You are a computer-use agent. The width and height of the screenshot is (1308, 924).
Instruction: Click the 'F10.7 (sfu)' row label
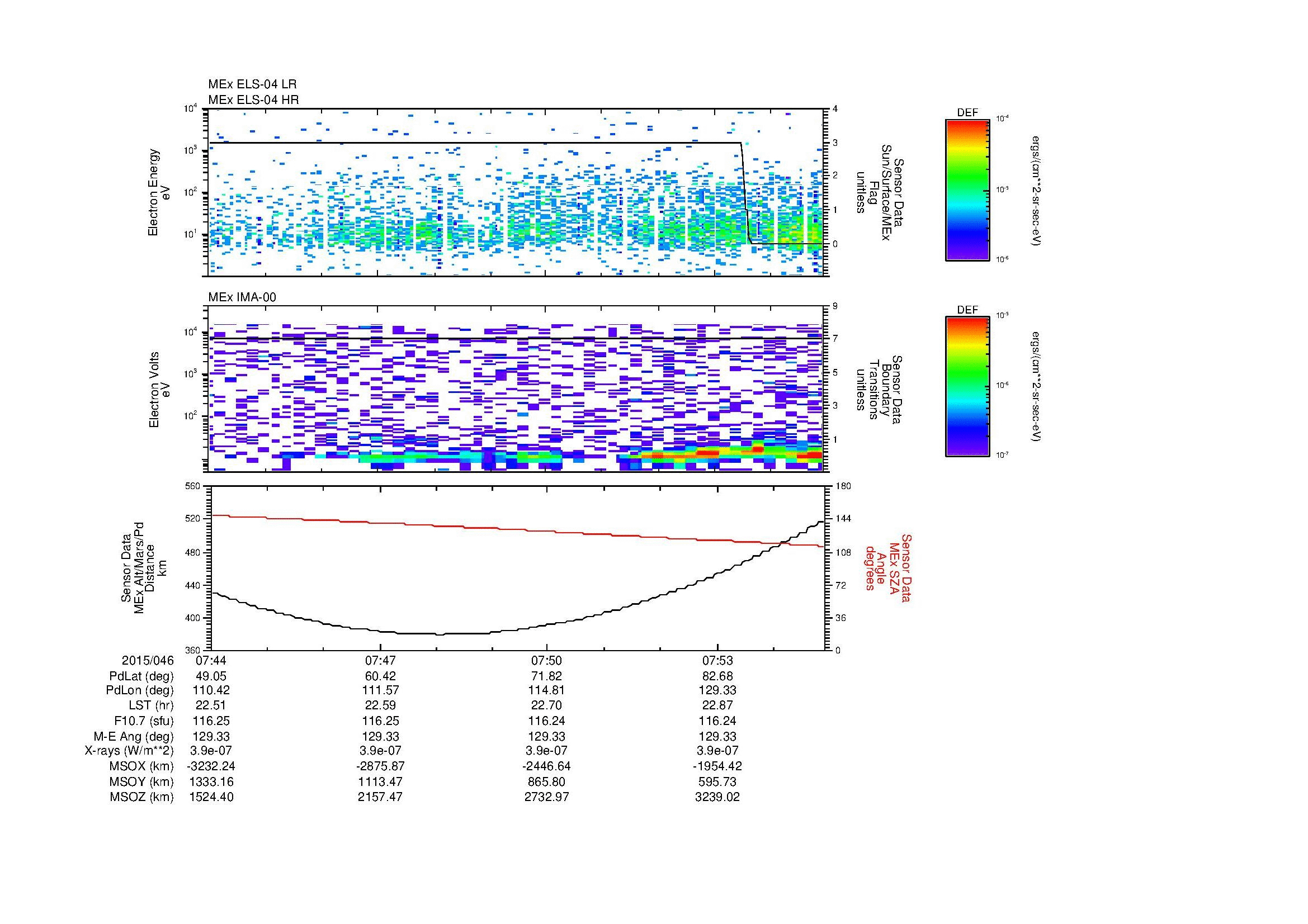pos(144,721)
